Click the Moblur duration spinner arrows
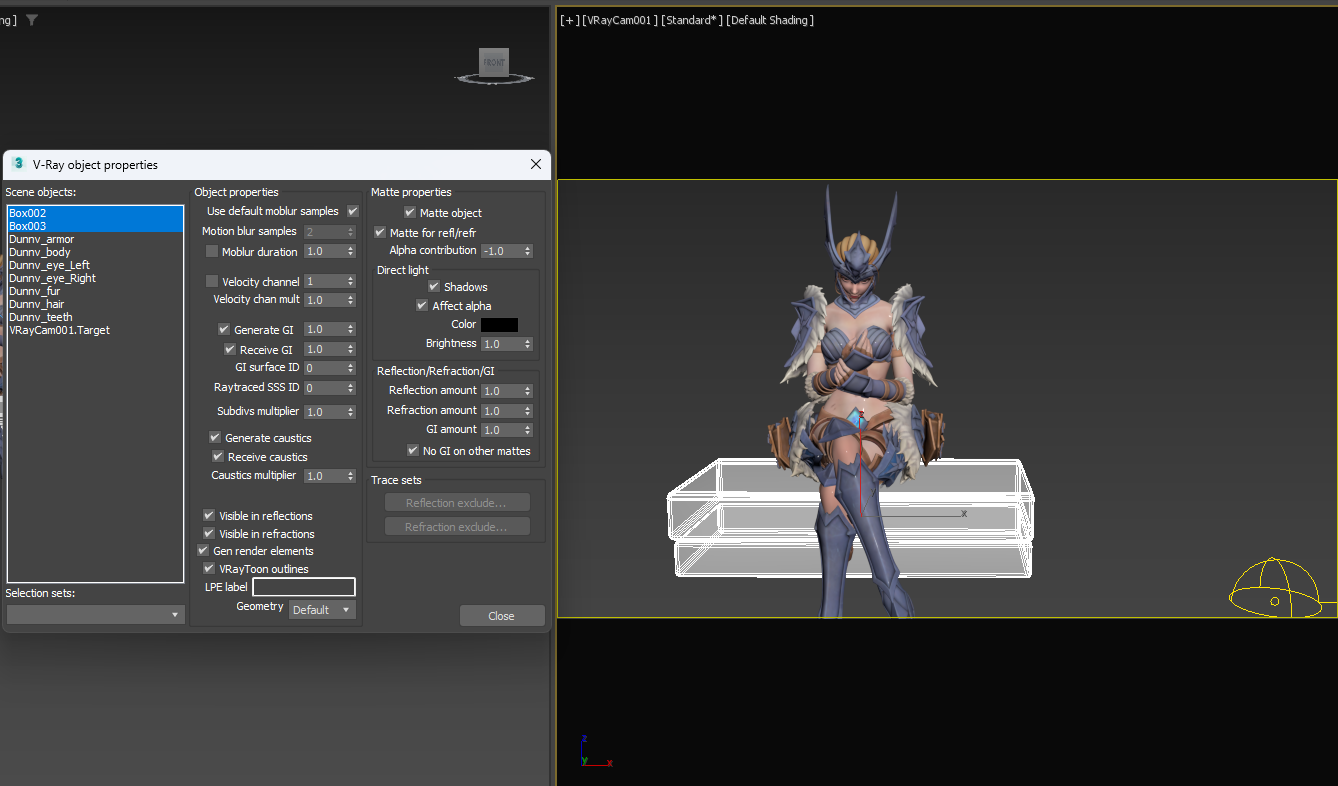Viewport: 1338px width, 786px height. click(350, 252)
